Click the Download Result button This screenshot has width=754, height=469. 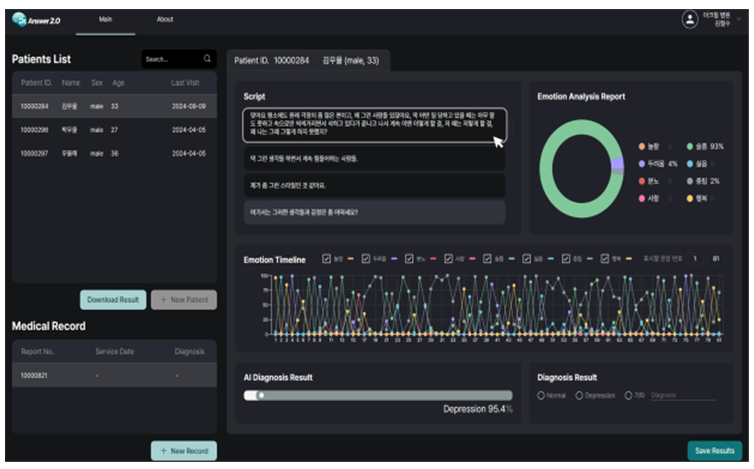point(113,299)
